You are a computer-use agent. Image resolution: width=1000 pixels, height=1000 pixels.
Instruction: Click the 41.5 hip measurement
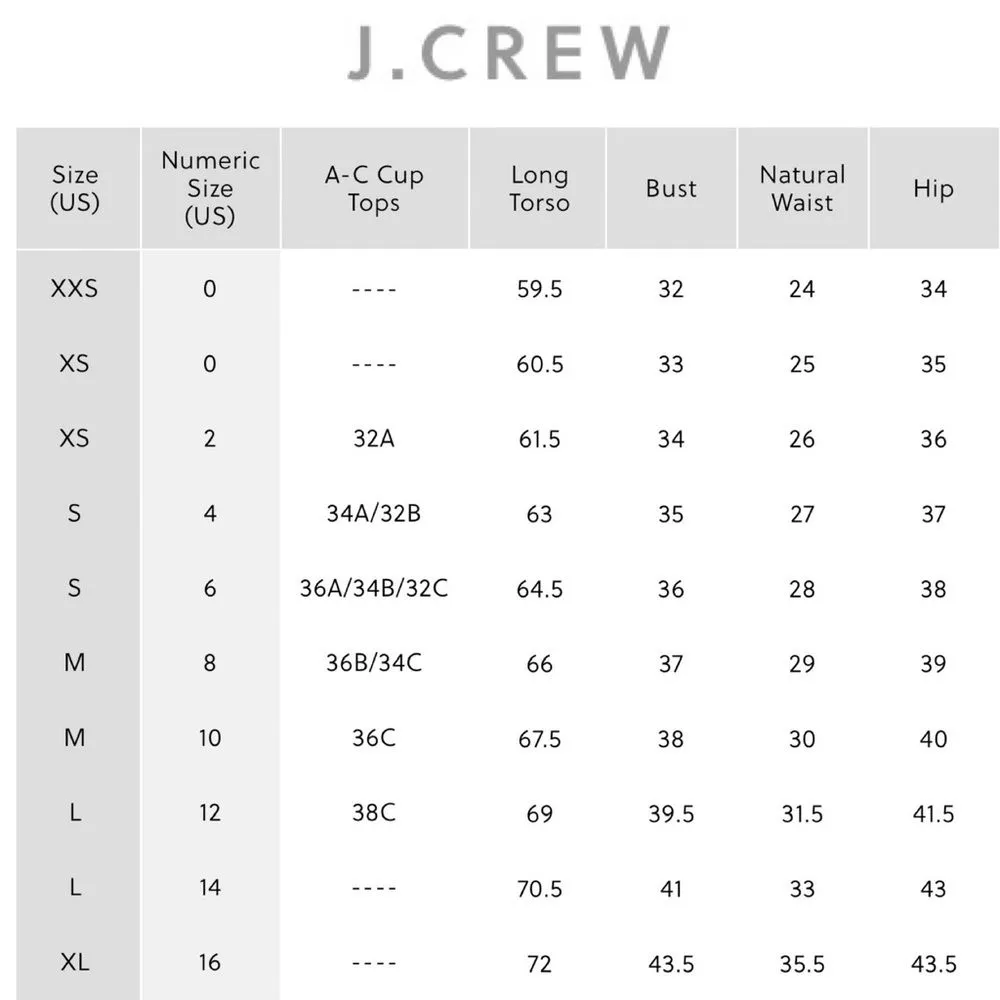click(x=933, y=814)
